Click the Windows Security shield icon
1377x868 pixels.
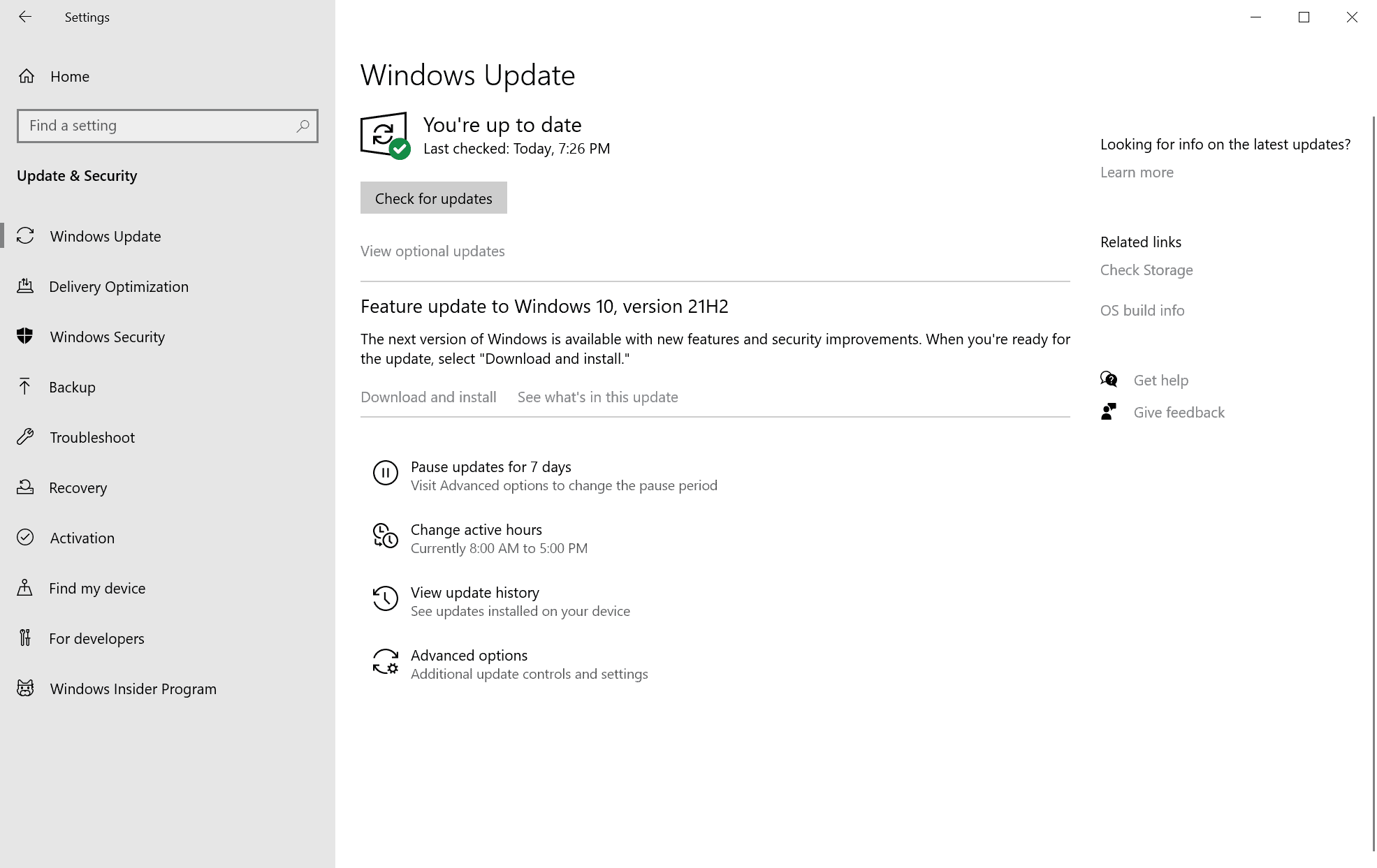(x=26, y=336)
